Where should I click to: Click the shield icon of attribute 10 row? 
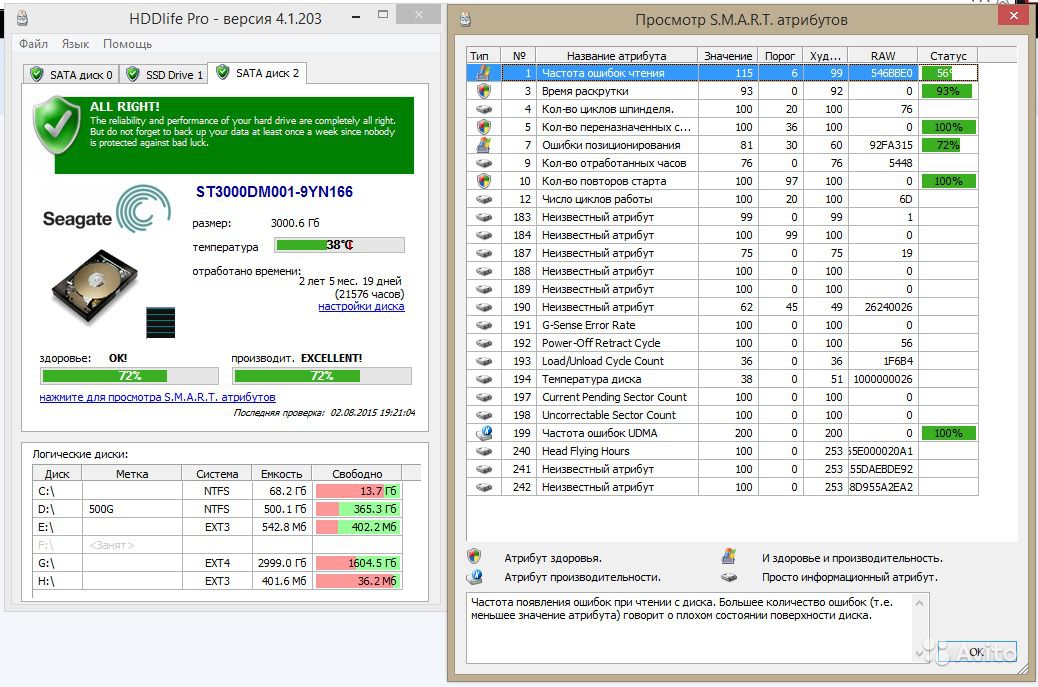pyautogui.click(x=484, y=181)
